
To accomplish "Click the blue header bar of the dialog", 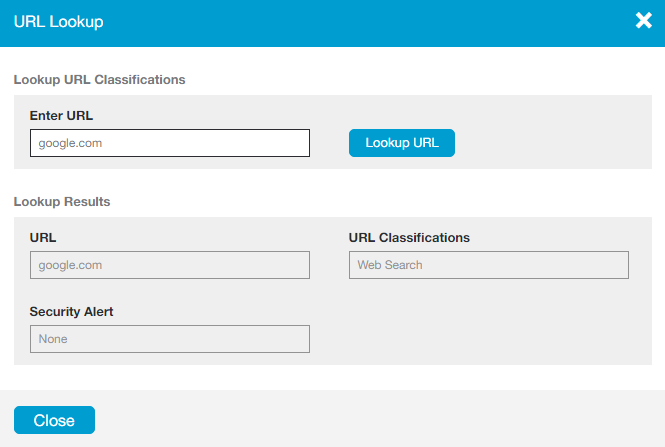I will click(x=350, y=21).
